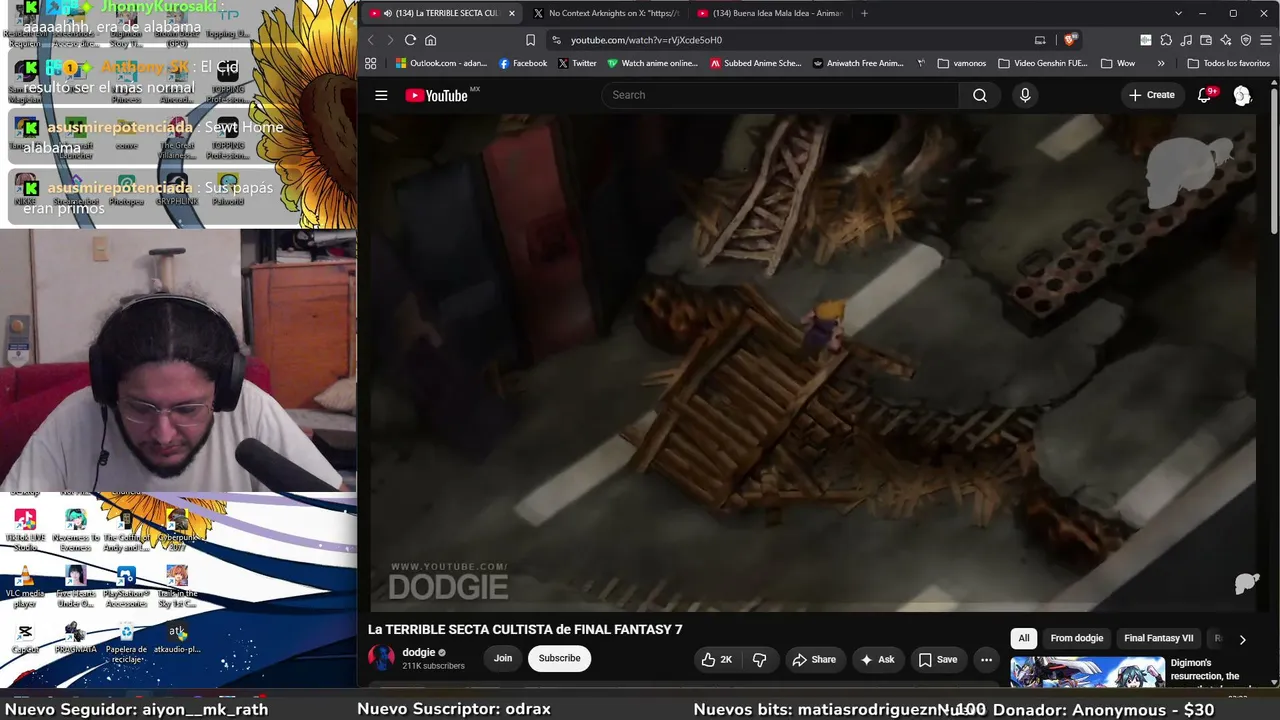Open VLC media player desktop shortcut
Image resolution: width=1280 pixels, height=720 pixels.
(x=25, y=586)
